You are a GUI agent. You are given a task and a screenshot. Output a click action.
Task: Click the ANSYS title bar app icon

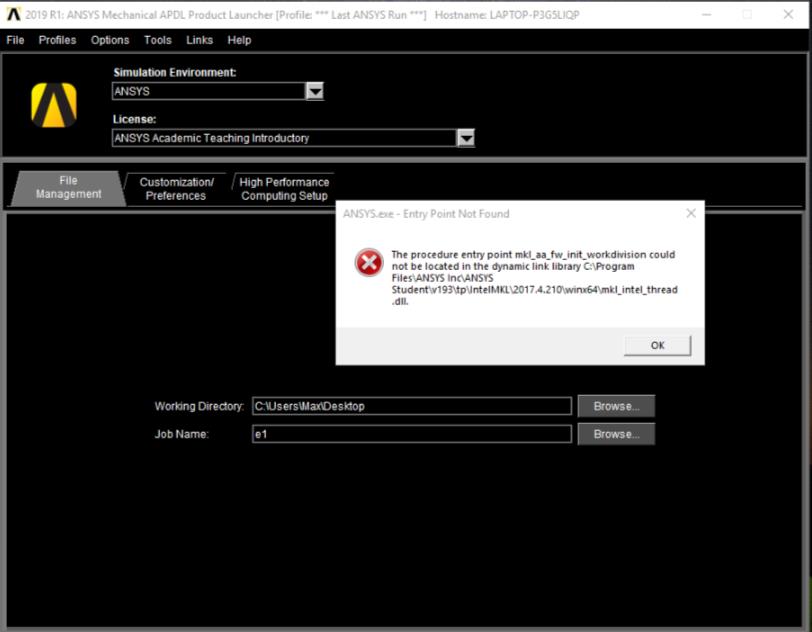(x=13, y=15)
